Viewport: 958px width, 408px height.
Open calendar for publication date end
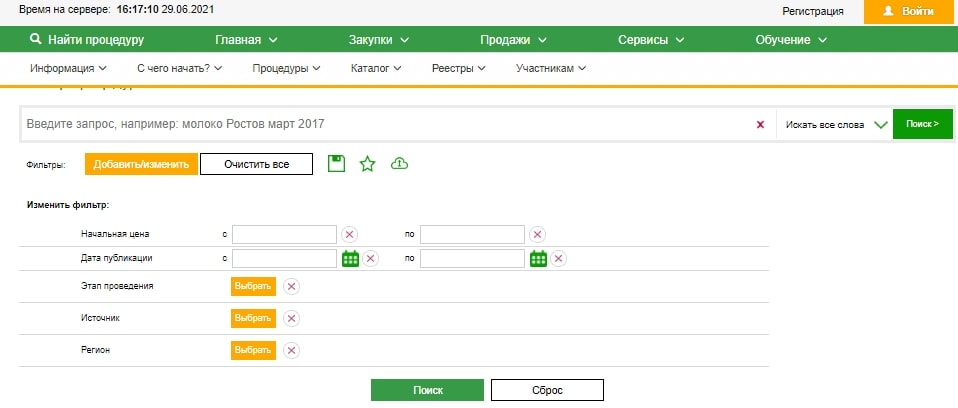pyautogui.click(x=539, y=259)
